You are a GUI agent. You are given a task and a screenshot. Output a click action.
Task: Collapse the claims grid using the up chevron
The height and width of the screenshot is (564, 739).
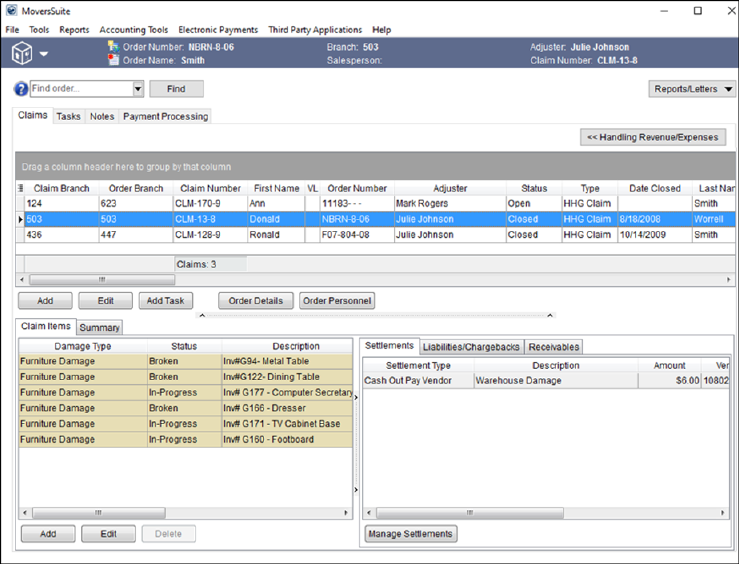[204, 315]
